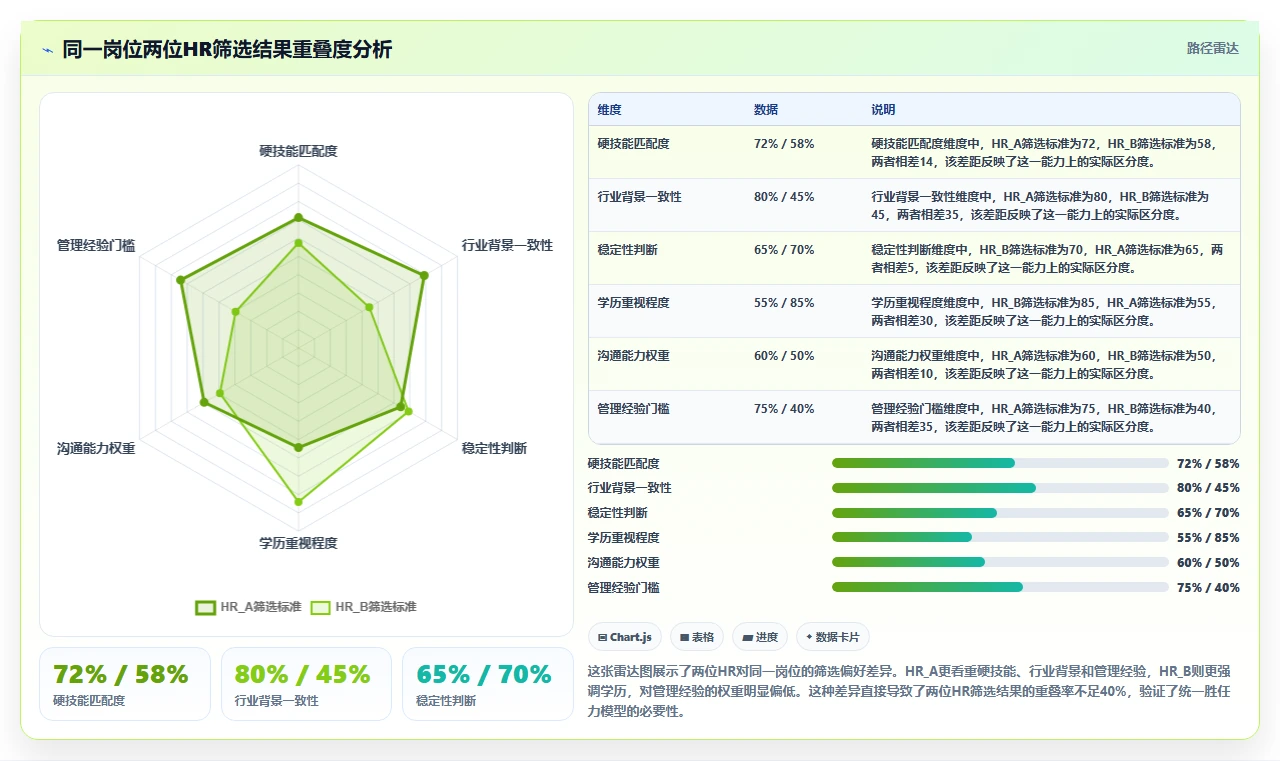This screenshot has width=1280, height=761.
Task: Click radar axis label 学历重视程度
Action: 298,543
